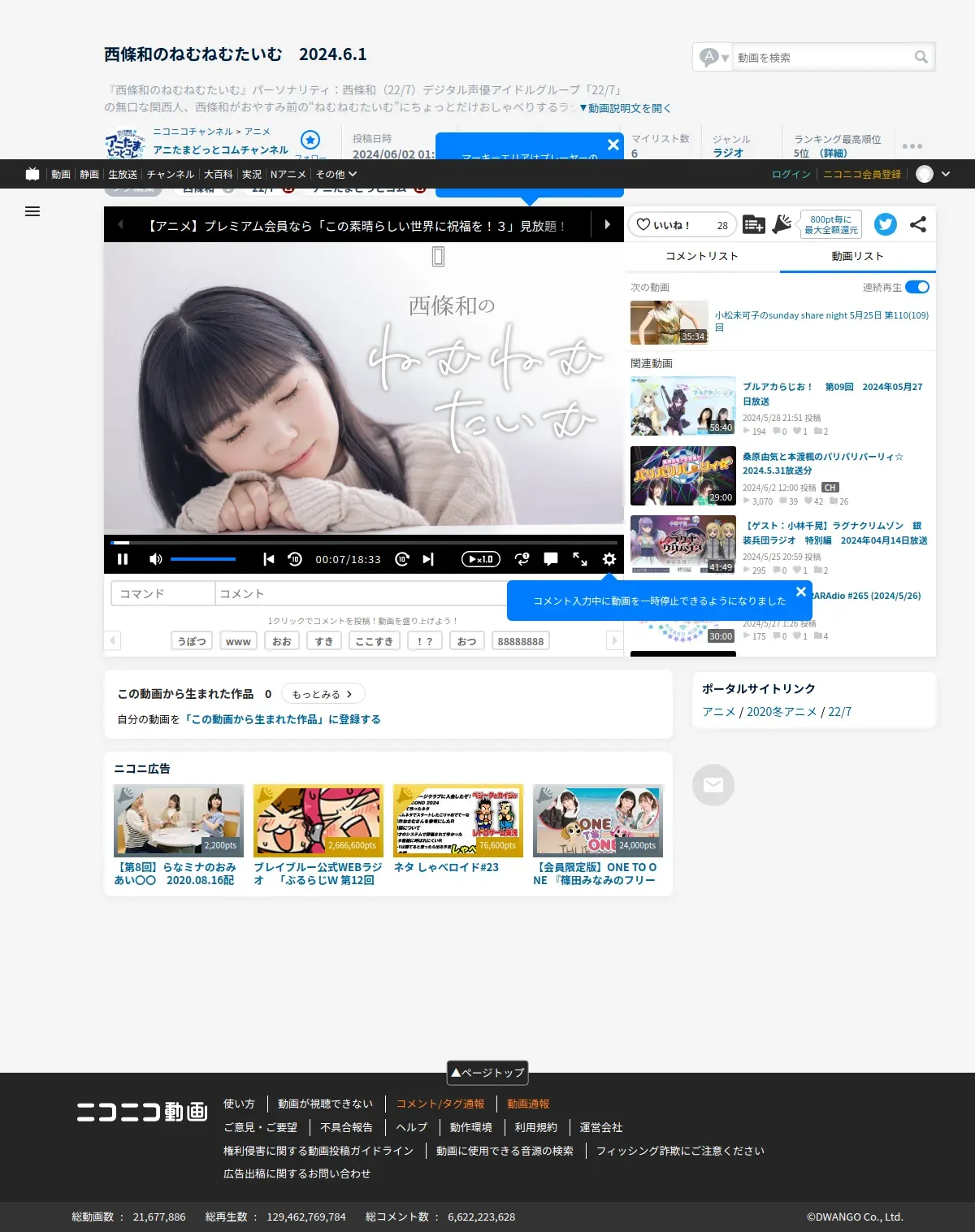This screenshot has width=975, height=1232.
Task: Toggle comment display speech bubble icon
Action: [551, 559]
